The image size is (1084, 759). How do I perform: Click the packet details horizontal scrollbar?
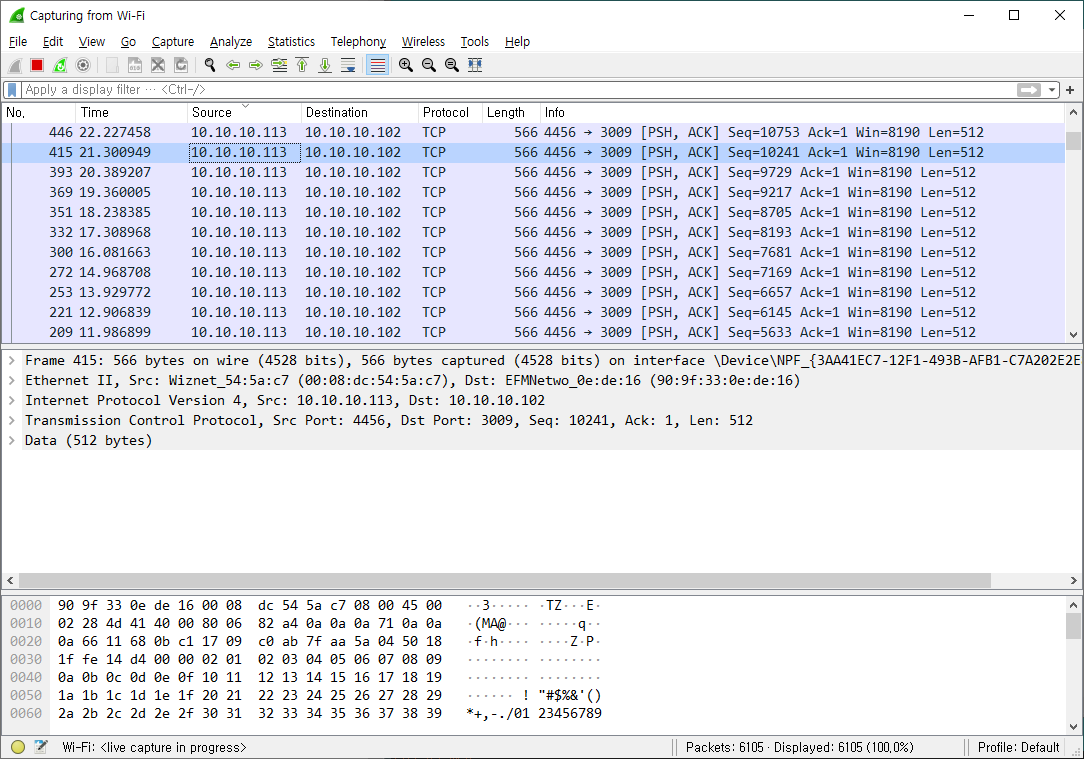tap(505, 581)
